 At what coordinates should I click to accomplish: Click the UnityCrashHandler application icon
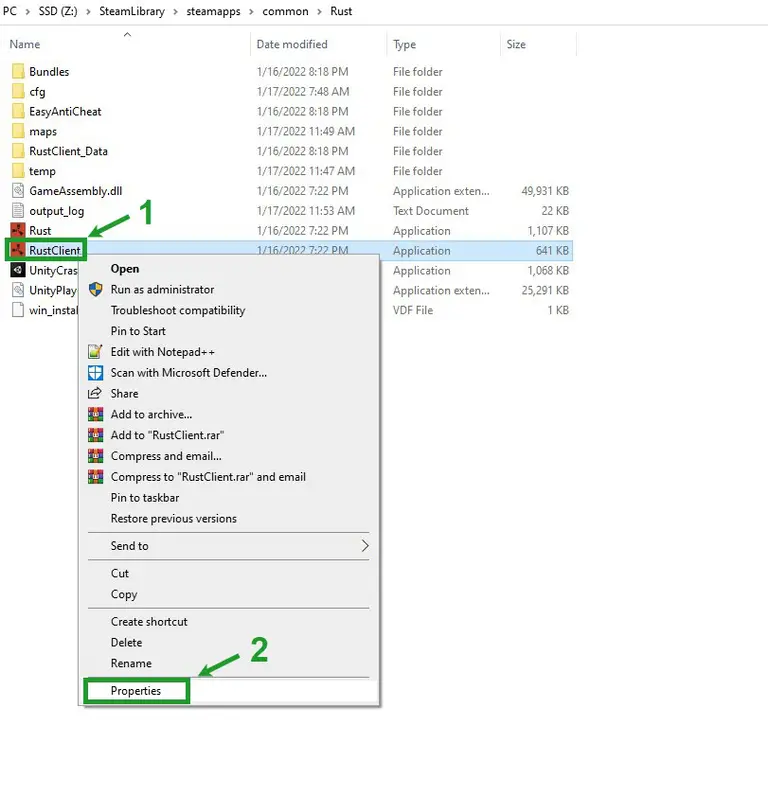[x=18, y=270]
